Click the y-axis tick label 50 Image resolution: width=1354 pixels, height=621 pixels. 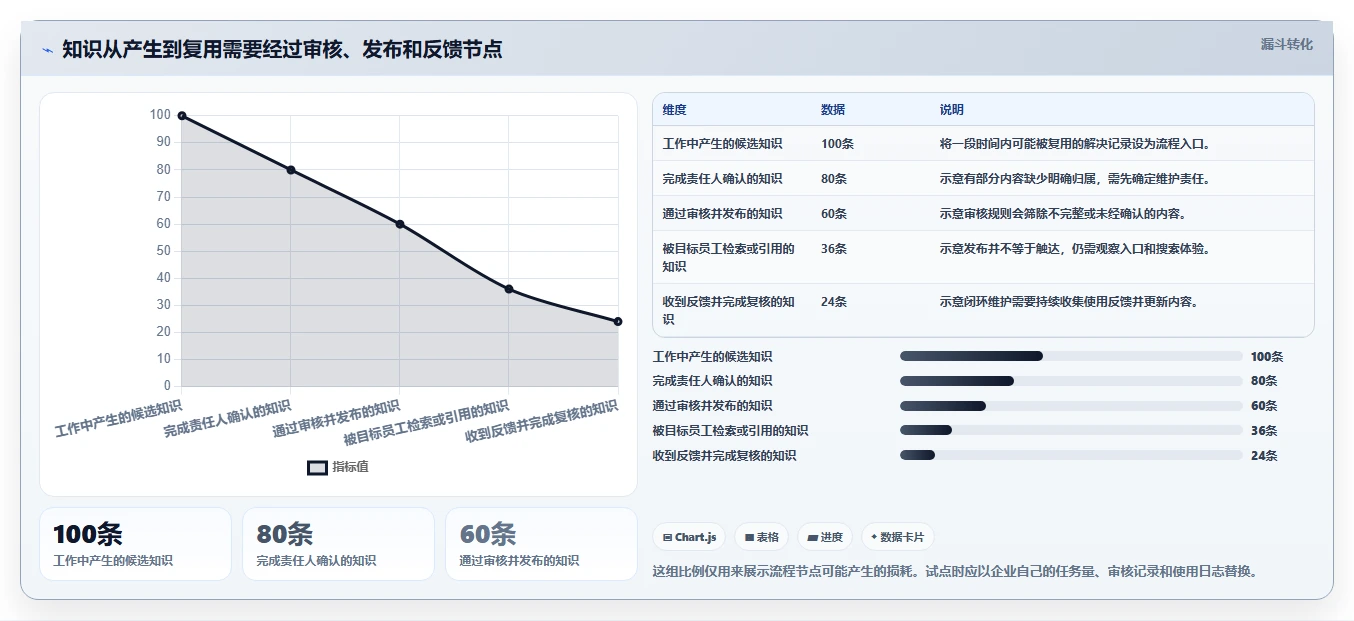point(162,251)
